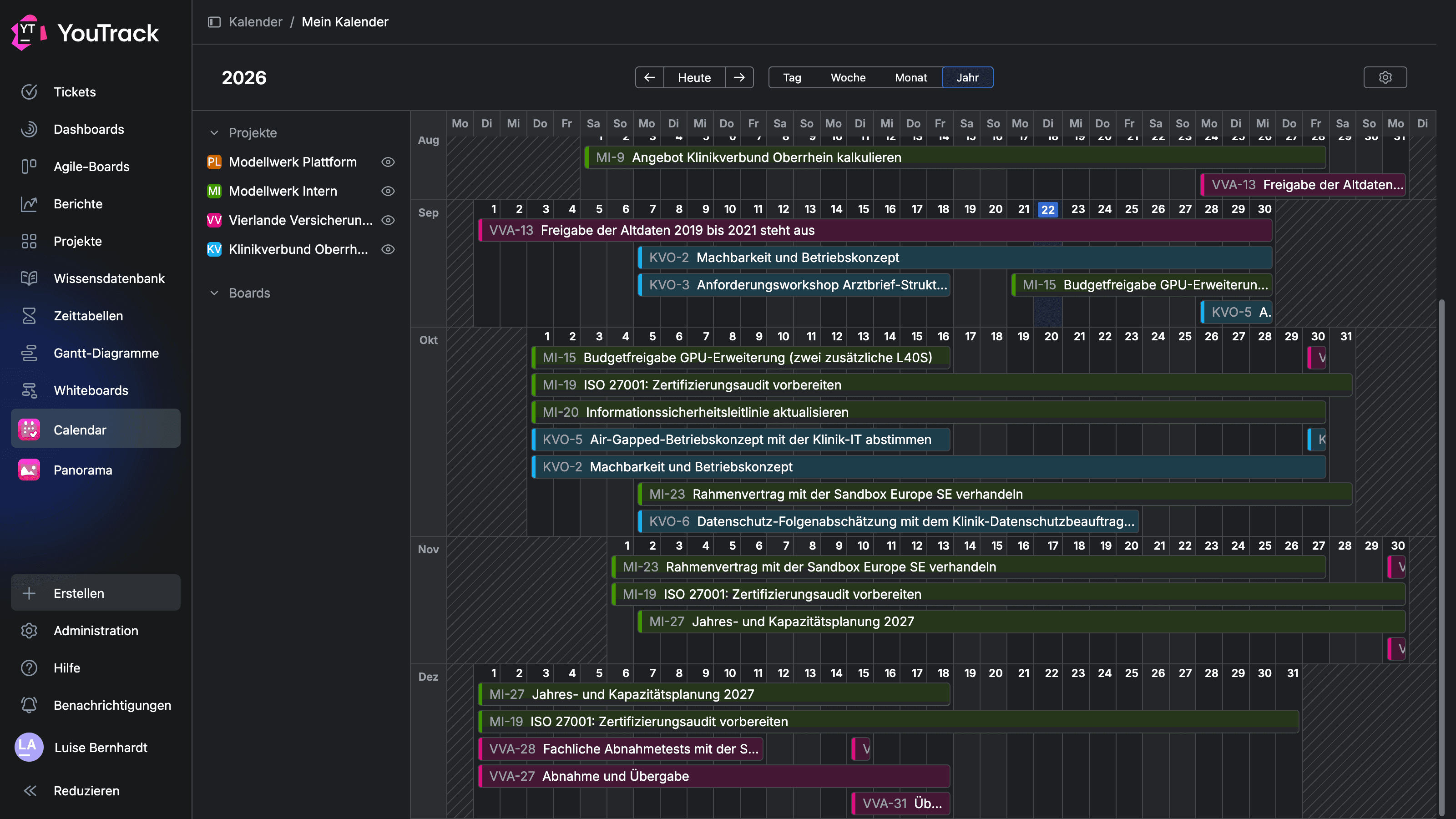Go to previous year with left arrow

click(x=649, y=77)
